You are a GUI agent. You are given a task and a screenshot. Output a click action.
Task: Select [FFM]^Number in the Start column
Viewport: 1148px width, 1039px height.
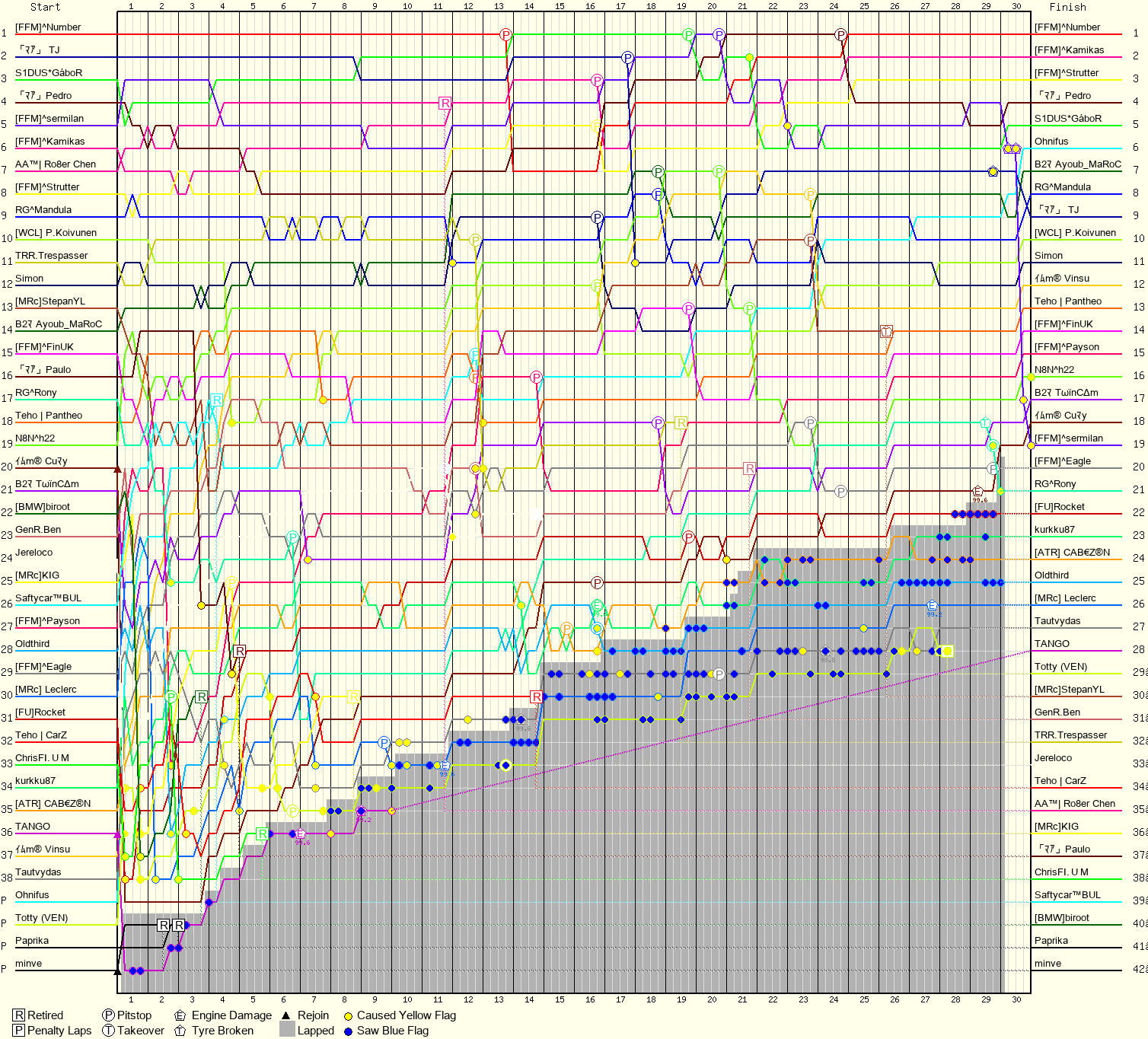[x=48, y=27]
